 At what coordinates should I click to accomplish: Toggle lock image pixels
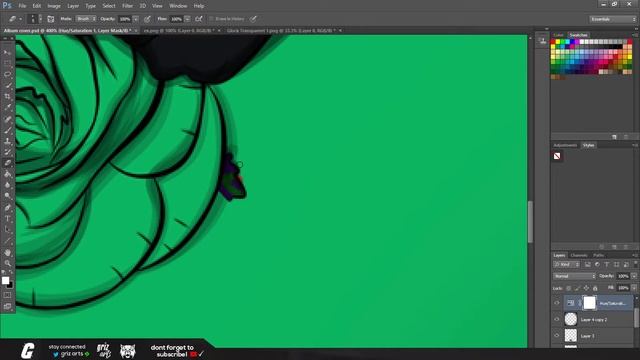pyautogui.click(x=577, y=288)
